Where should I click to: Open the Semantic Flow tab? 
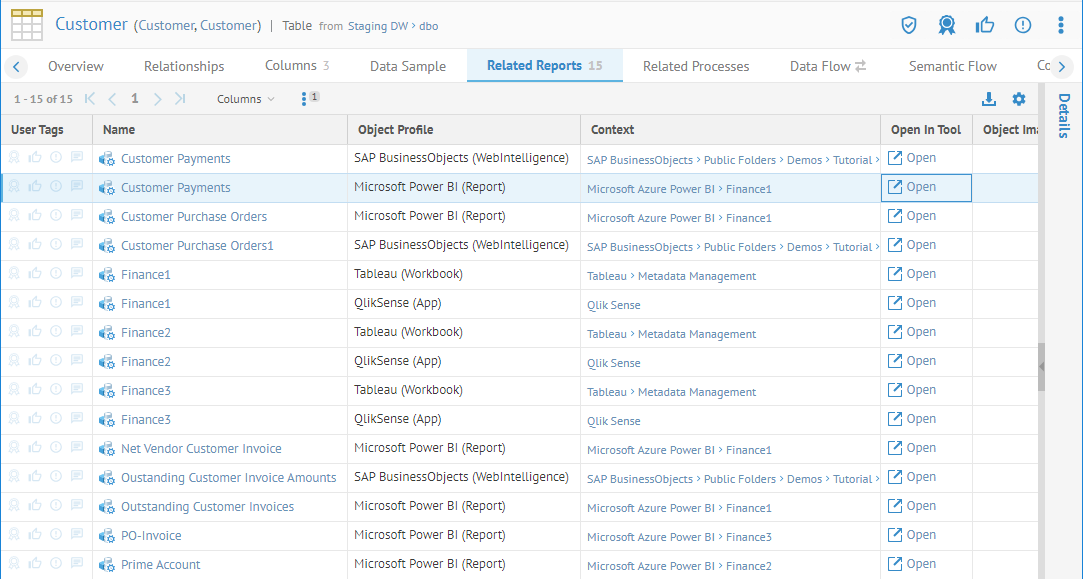[952, 66]
